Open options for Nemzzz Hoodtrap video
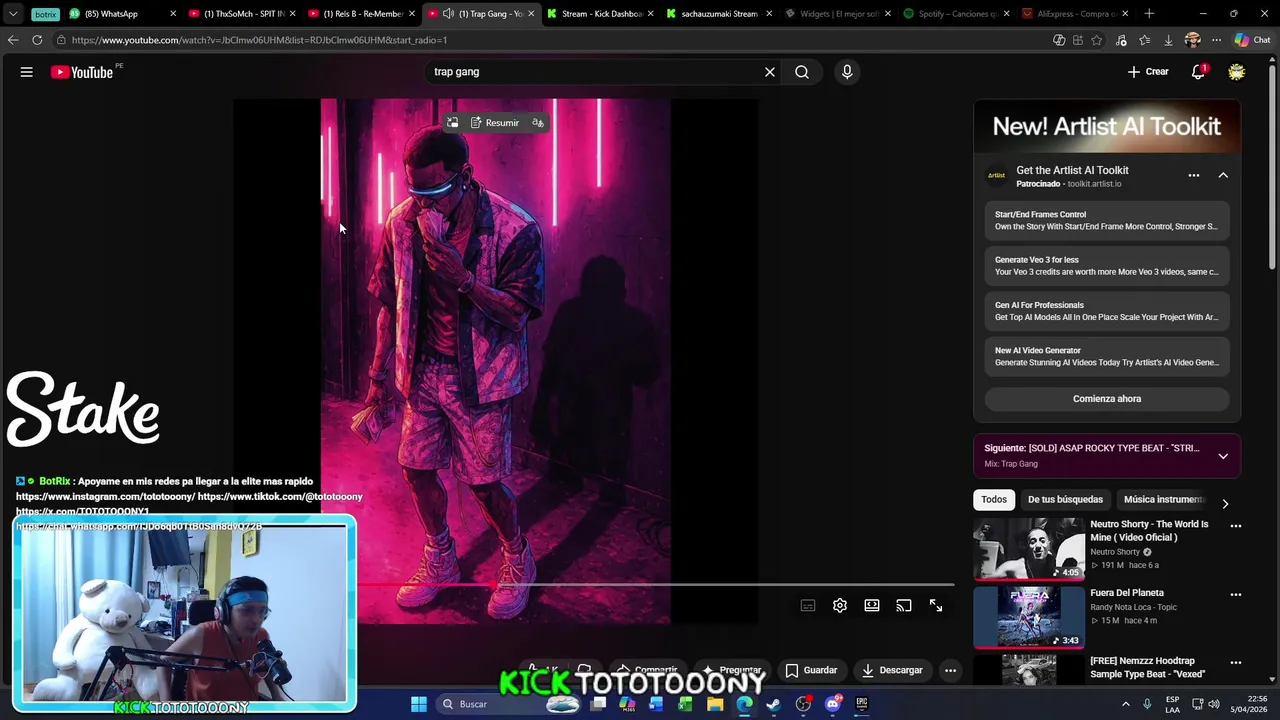This screenshot has height=720, width=1280. [1236, 662]
